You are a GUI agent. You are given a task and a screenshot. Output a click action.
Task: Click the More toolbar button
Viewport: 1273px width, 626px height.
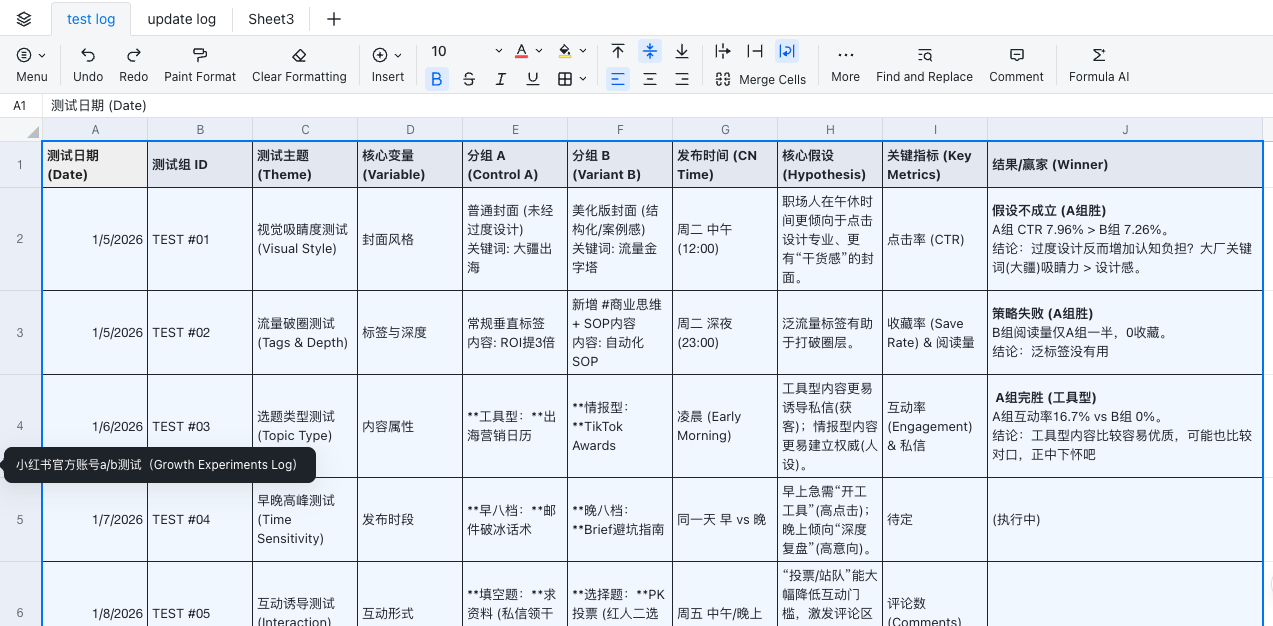click(x=845, y=64)
